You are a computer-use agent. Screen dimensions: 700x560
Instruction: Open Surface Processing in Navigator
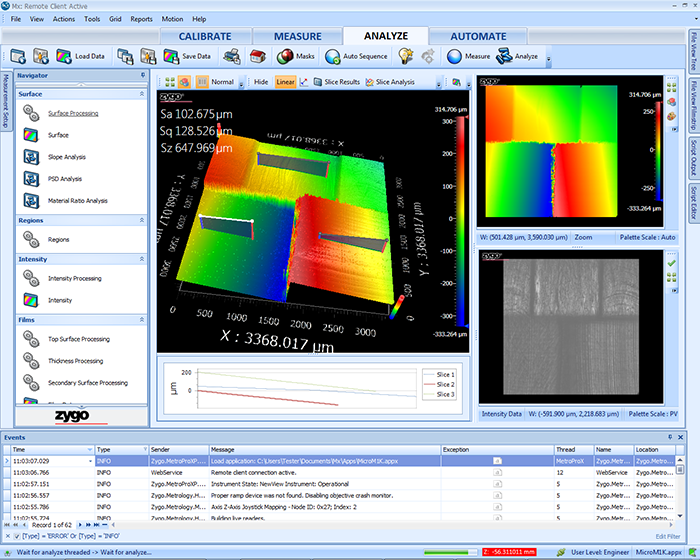73,113
